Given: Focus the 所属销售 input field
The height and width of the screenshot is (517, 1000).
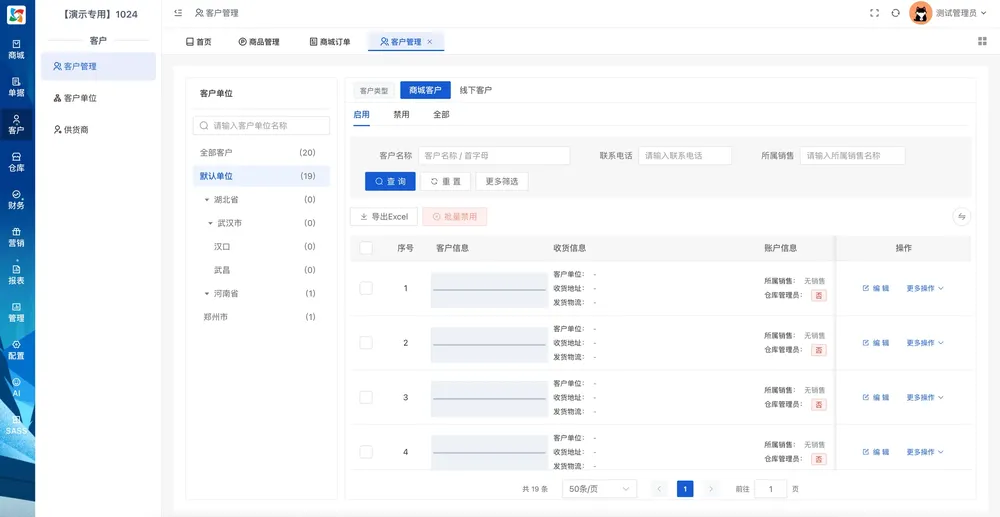Looking at the screenshot, I should coord(853,156).
